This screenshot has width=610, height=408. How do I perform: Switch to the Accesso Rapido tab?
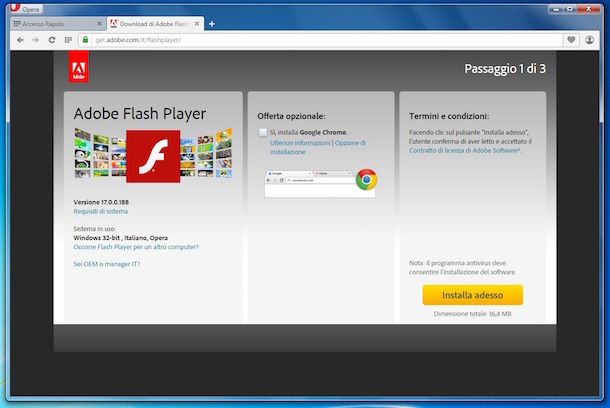point(58,24)
